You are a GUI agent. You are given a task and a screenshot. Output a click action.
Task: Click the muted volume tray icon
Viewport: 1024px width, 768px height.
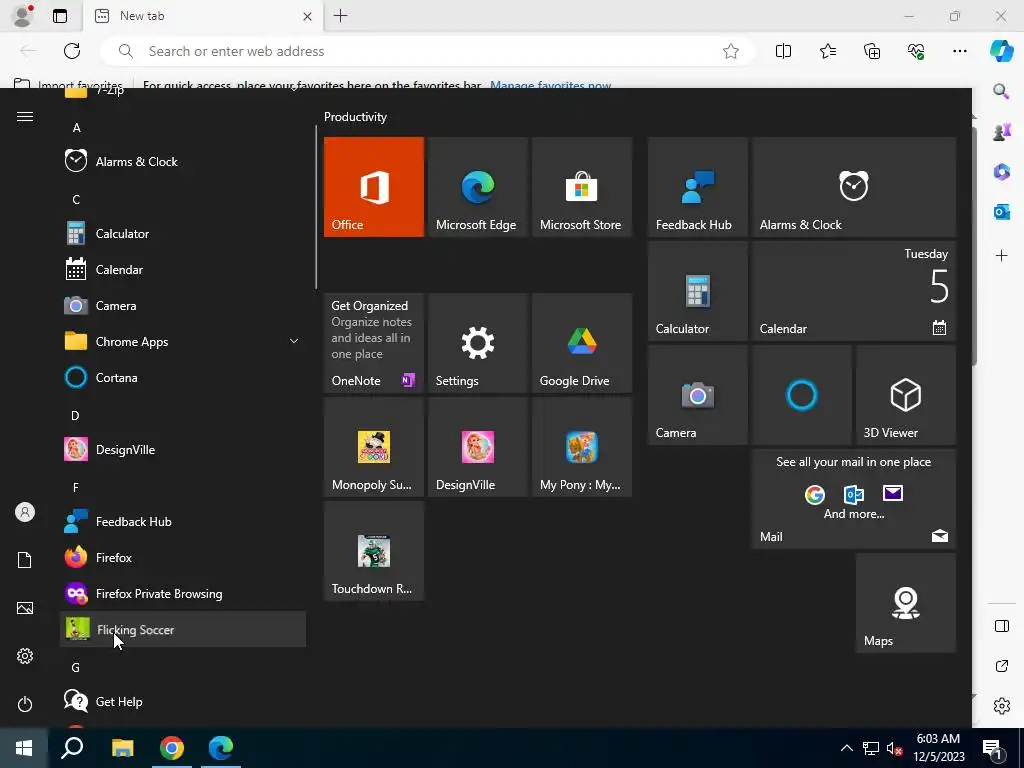[x=894, y=748]
